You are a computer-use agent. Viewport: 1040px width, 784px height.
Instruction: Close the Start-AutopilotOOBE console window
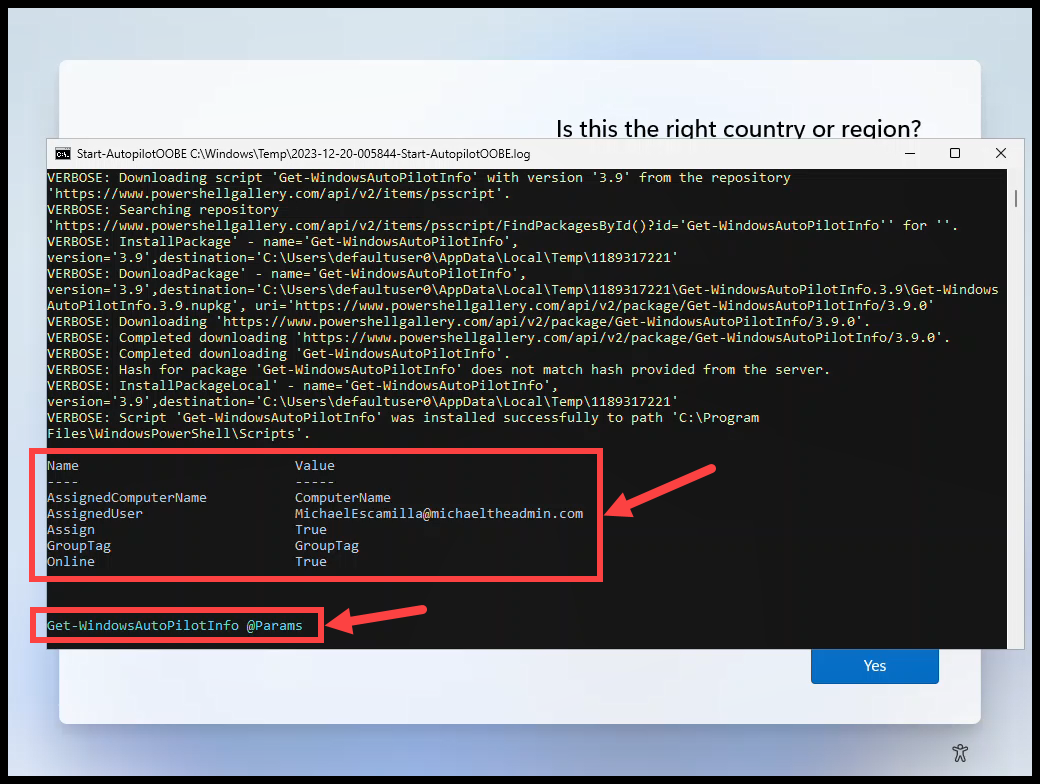pyautogui.click(x=1001, y=153)
